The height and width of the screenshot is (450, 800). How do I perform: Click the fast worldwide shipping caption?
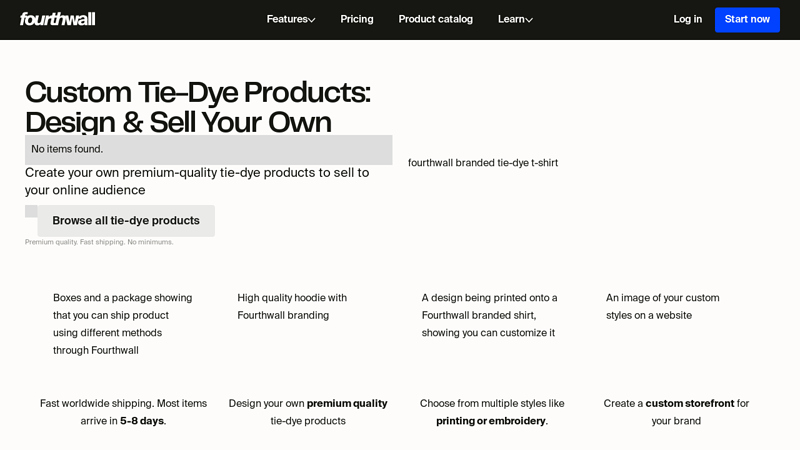pyautogui.click(x=123, y=411)
